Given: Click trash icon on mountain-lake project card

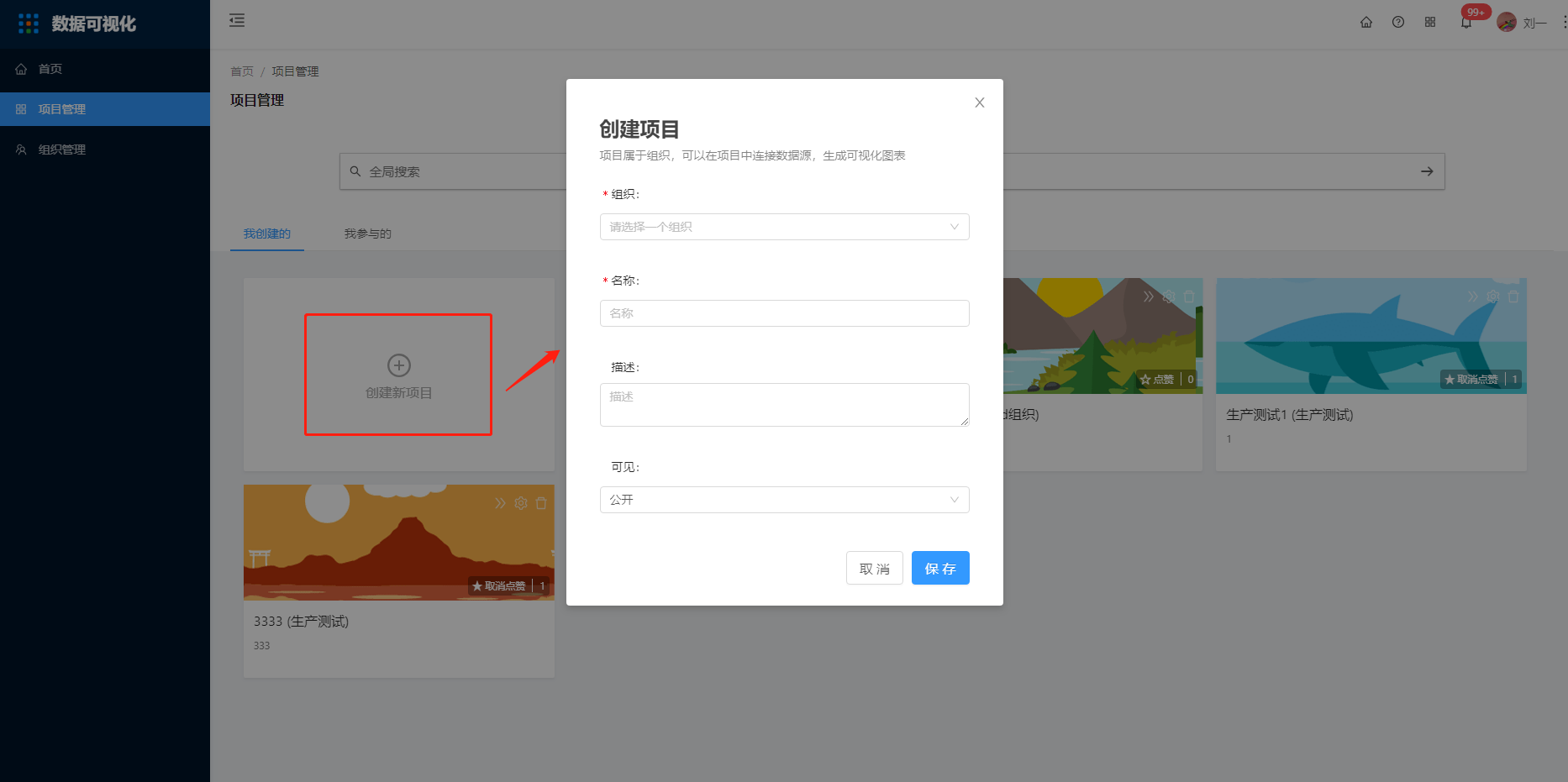Looking at the screenshot, I should (1189, 297).
